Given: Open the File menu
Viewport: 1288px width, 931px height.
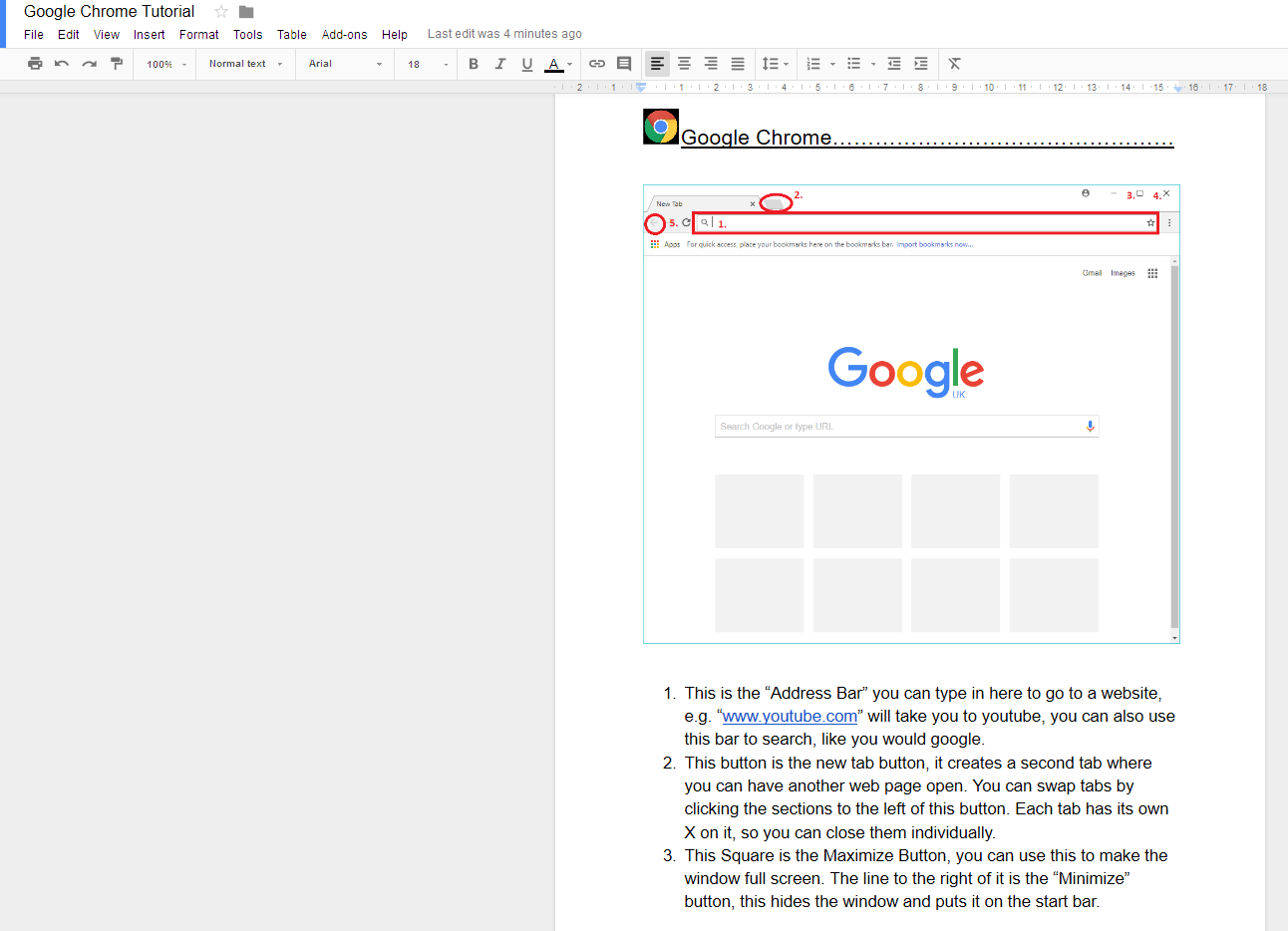Looking at the screenshot, I should (34, 34).
